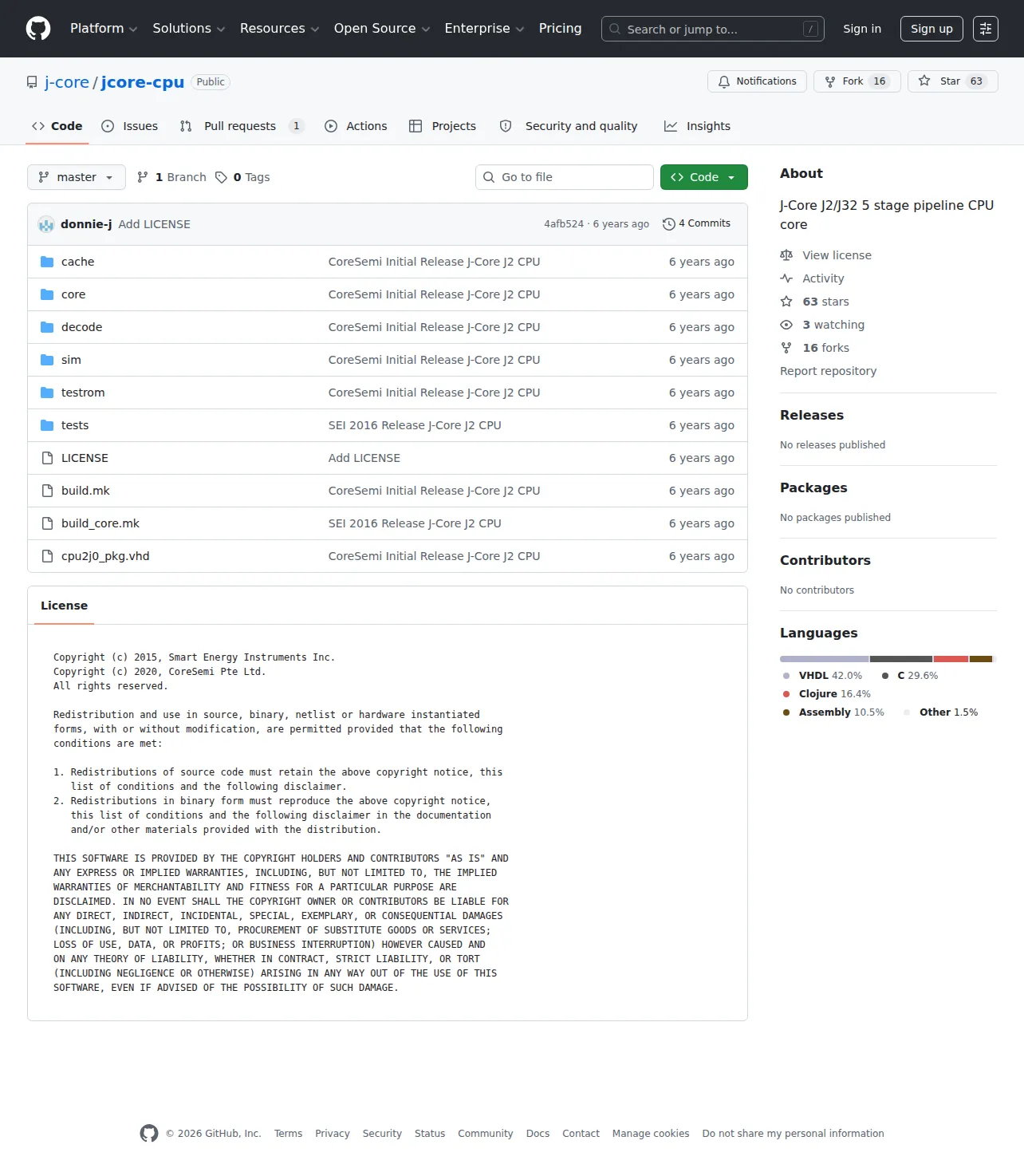Screen dimensions: 1024x1176
Task: Open Security and quality tab
Action: [x=569, y=126]
